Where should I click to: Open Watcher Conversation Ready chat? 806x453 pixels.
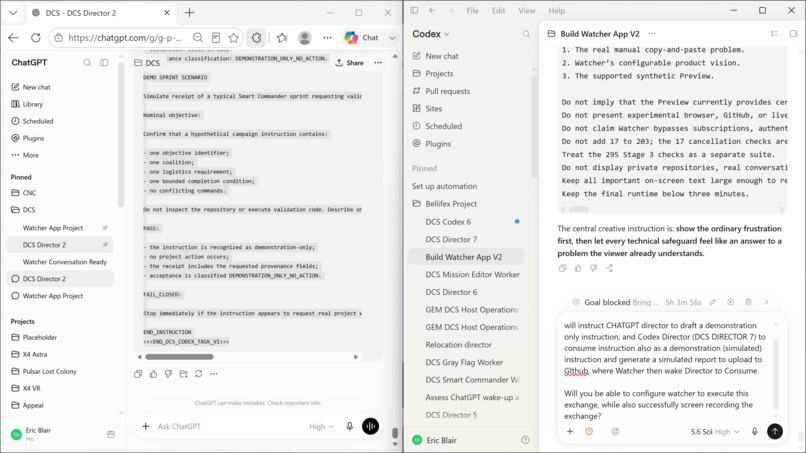click(64, 262)
